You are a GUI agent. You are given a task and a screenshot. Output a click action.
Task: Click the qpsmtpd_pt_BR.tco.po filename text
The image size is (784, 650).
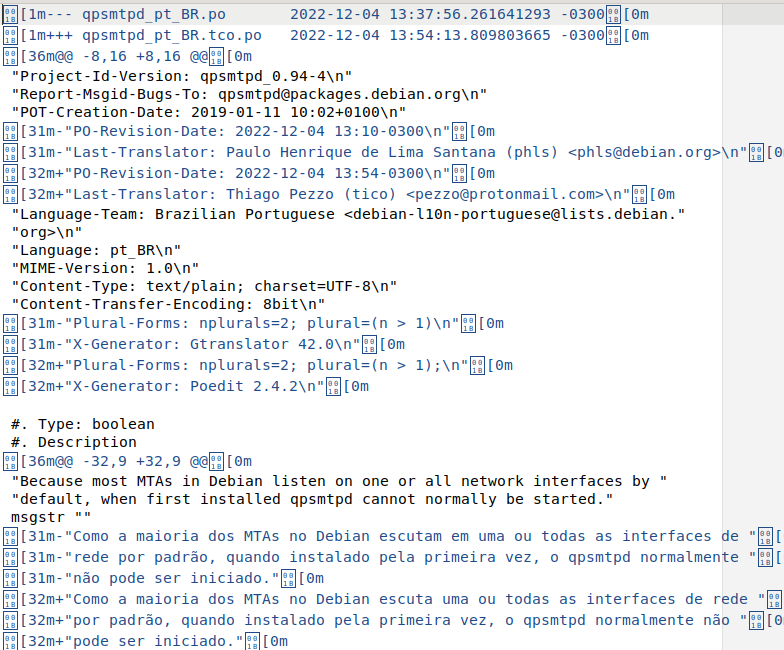[172, 36]
